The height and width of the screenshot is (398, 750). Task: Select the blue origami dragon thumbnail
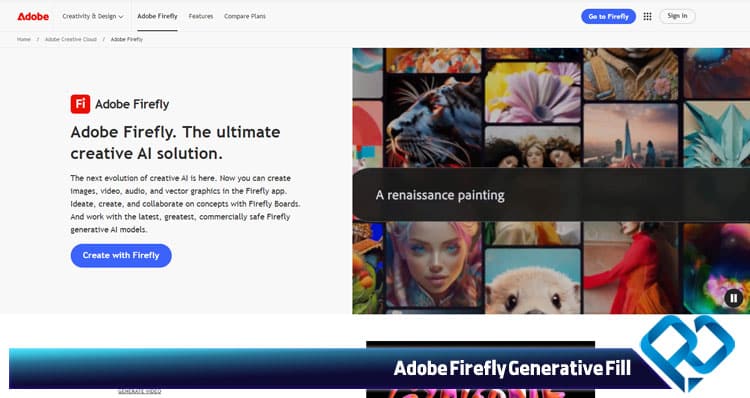(717, 134)
